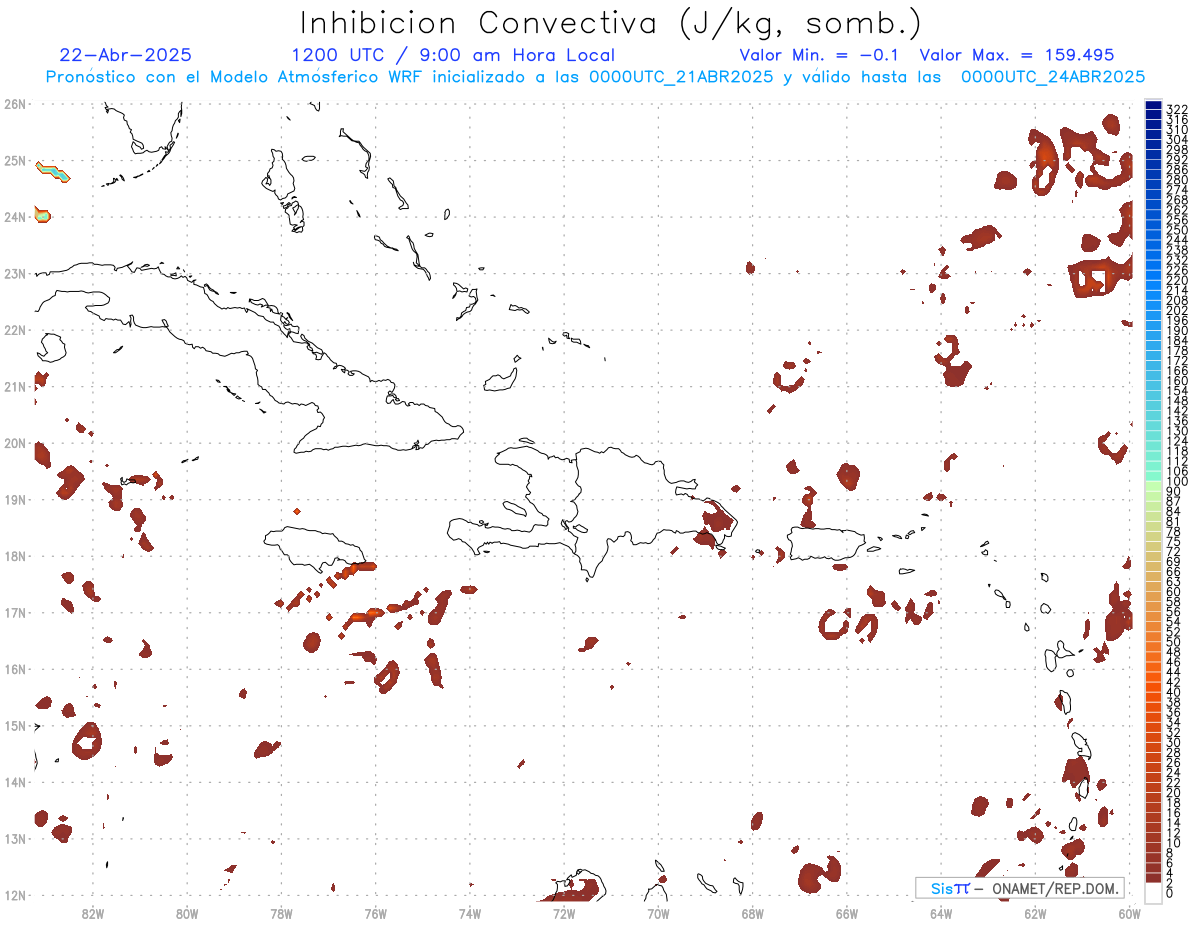Select the 19N latitude label
1200x927 pixels.
(x=15, y=499)
